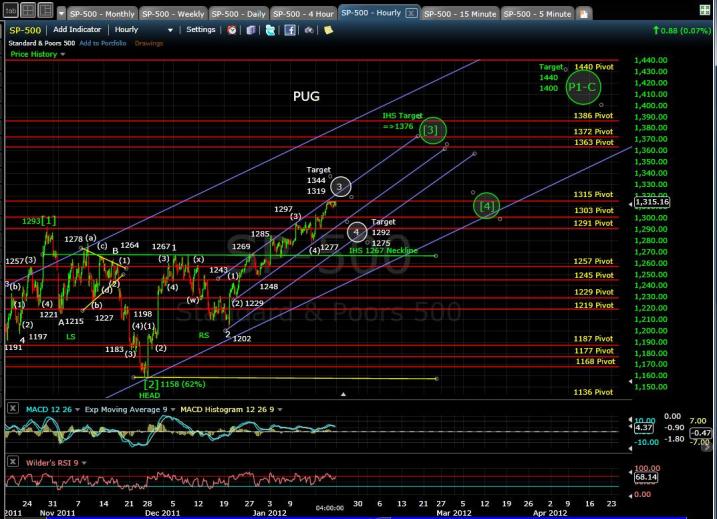Click the 1363 Pivot label
The width and height of the screenshot is (717, 519).
594,142
